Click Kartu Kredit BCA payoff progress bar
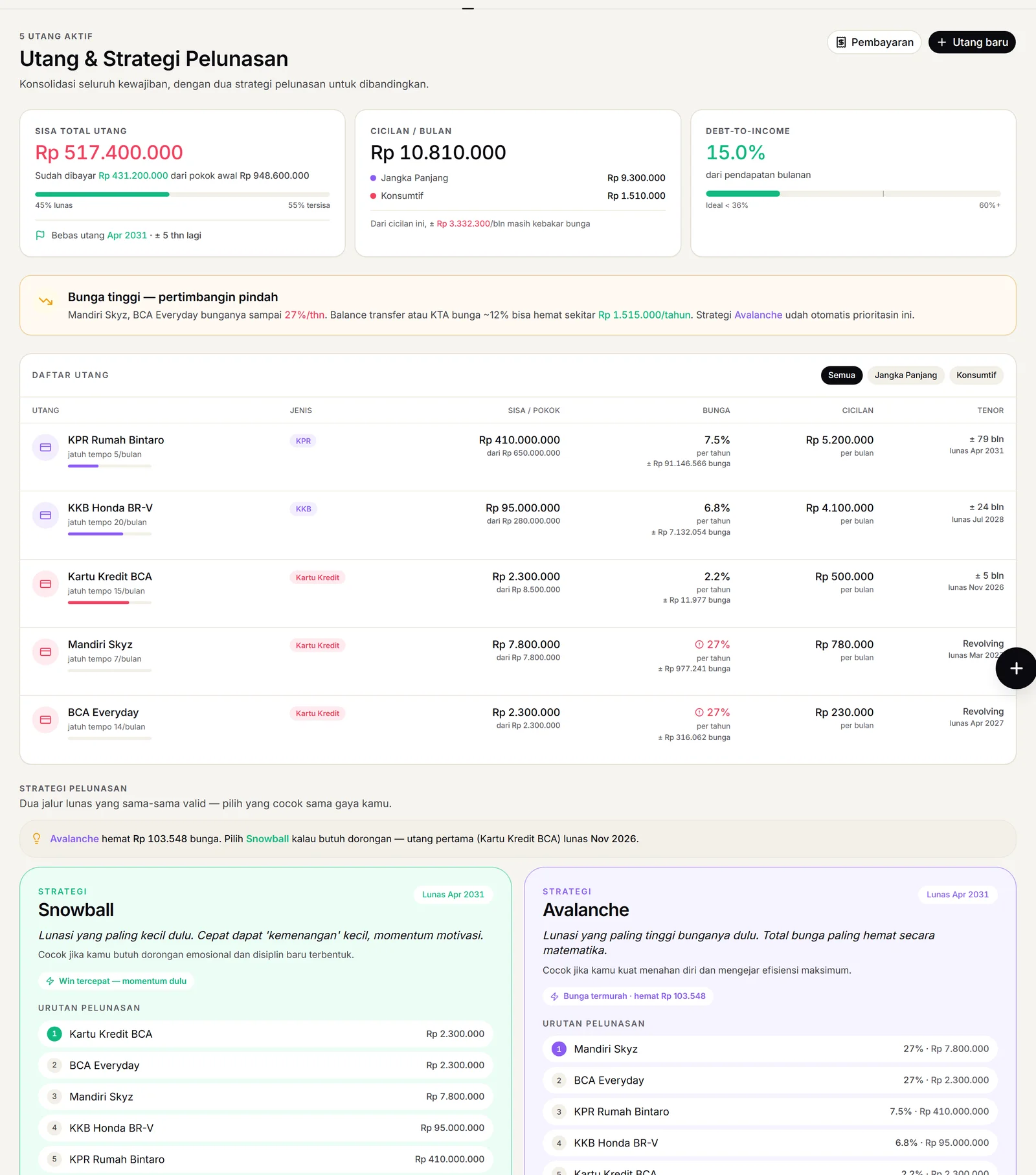Viewport: 1036px width, 1175px height. click(109, 603)
